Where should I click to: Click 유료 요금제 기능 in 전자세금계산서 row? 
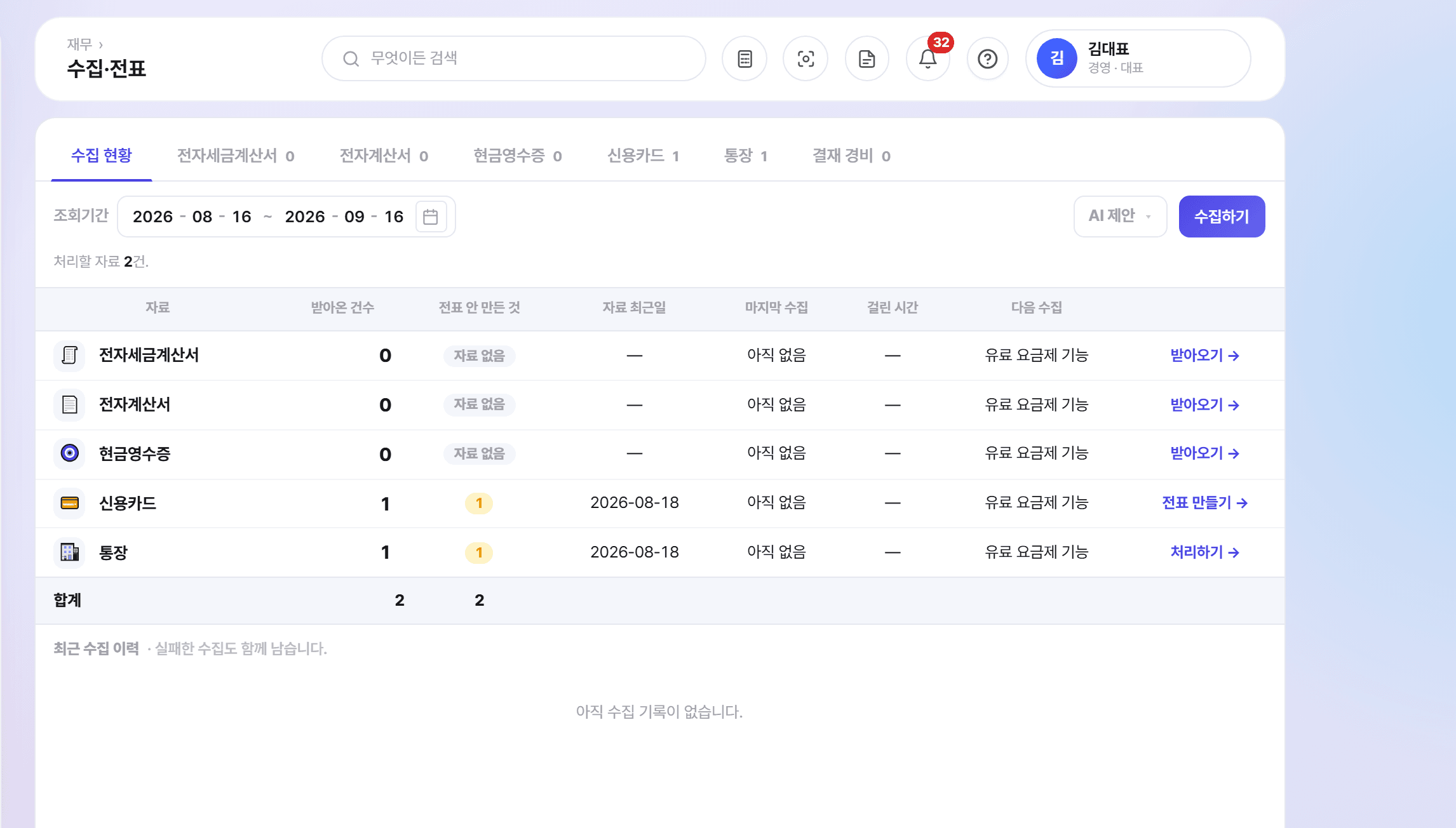(1037, 355)
